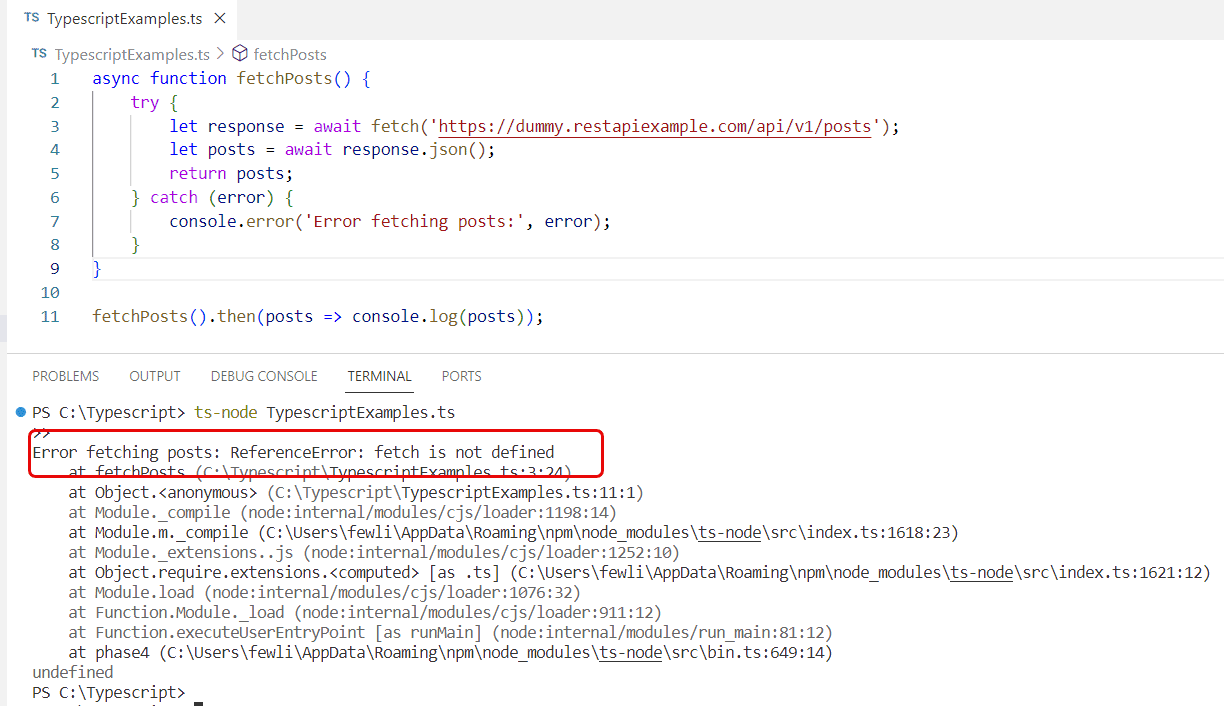Click the console.error 'Error fetching posts:' line
This screenshot has width=1224, height=706.
coord(390,221)
